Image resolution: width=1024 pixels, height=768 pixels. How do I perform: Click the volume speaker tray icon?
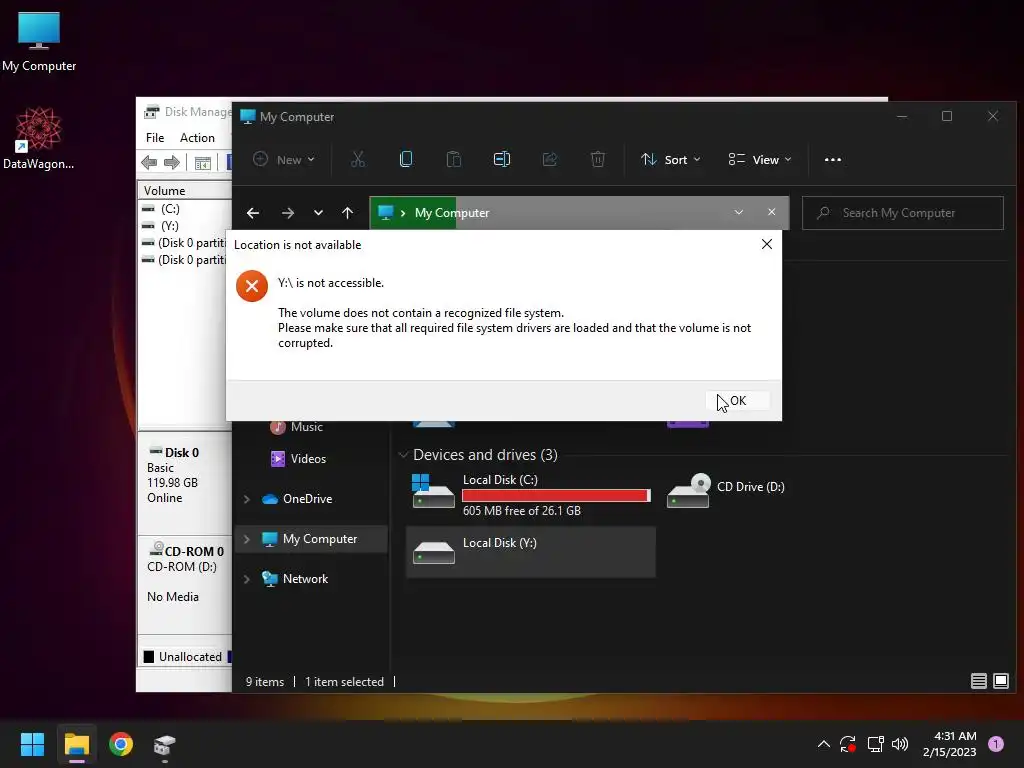(900, 744)
